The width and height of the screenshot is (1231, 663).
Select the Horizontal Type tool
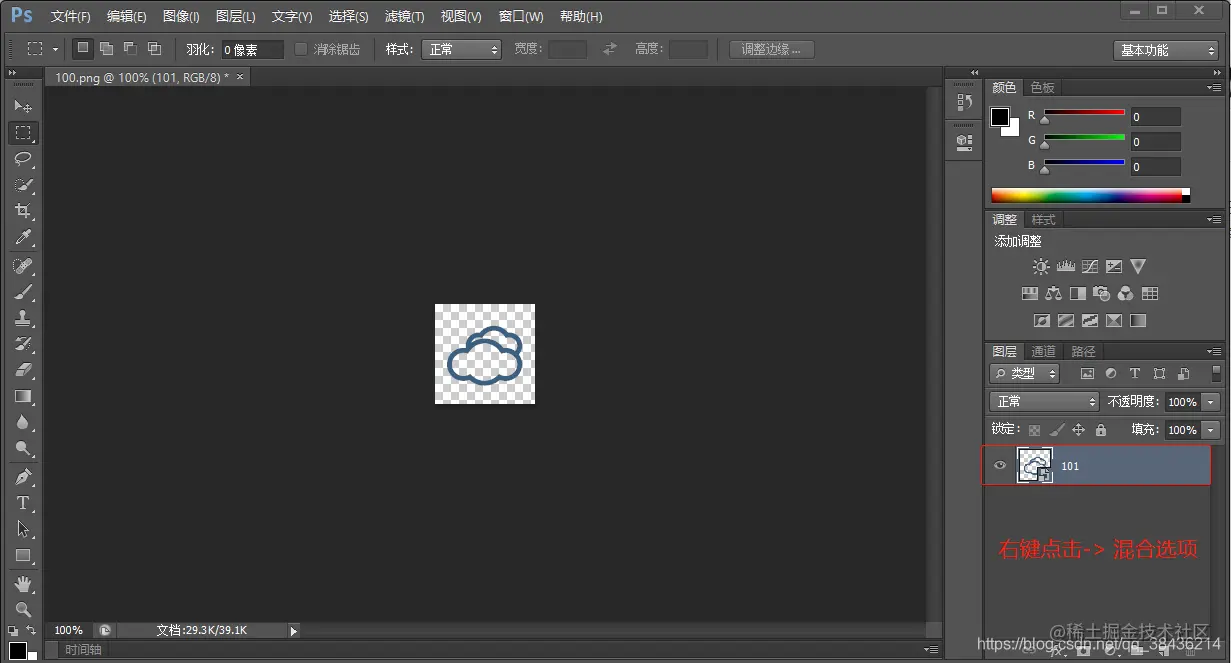(x=23, y=503)
